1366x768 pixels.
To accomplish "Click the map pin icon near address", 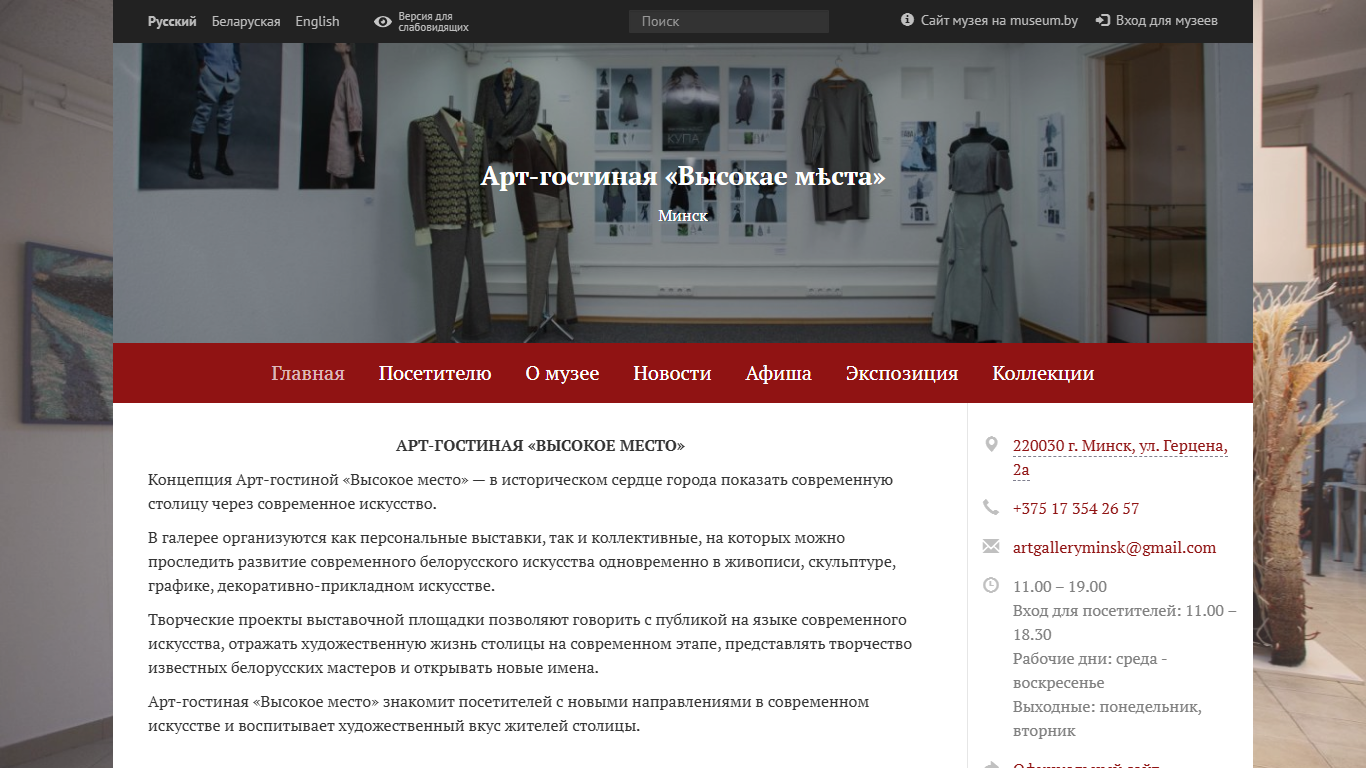I will pos(991,444).
